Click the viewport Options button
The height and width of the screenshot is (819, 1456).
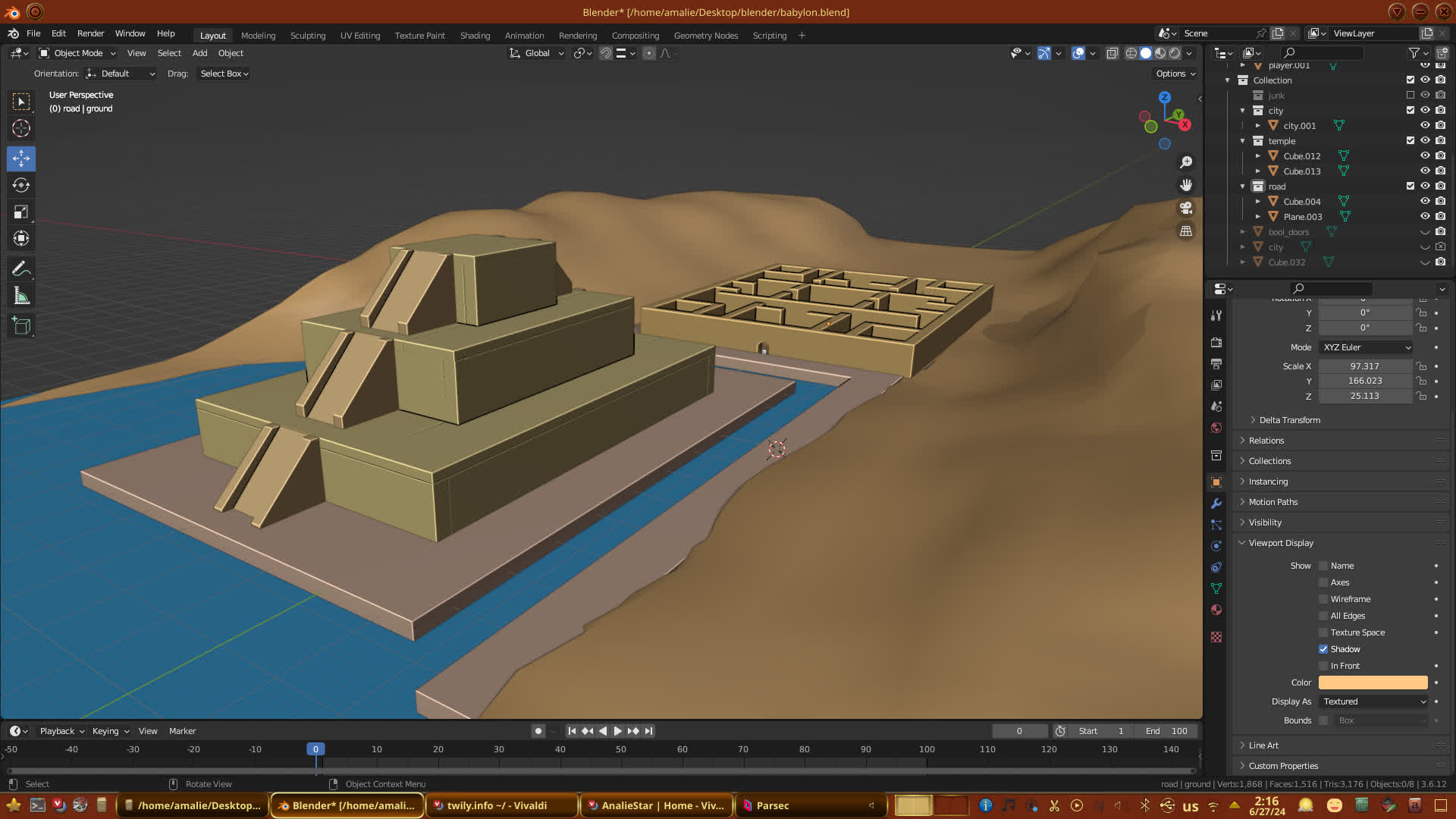coord(1175,74)
